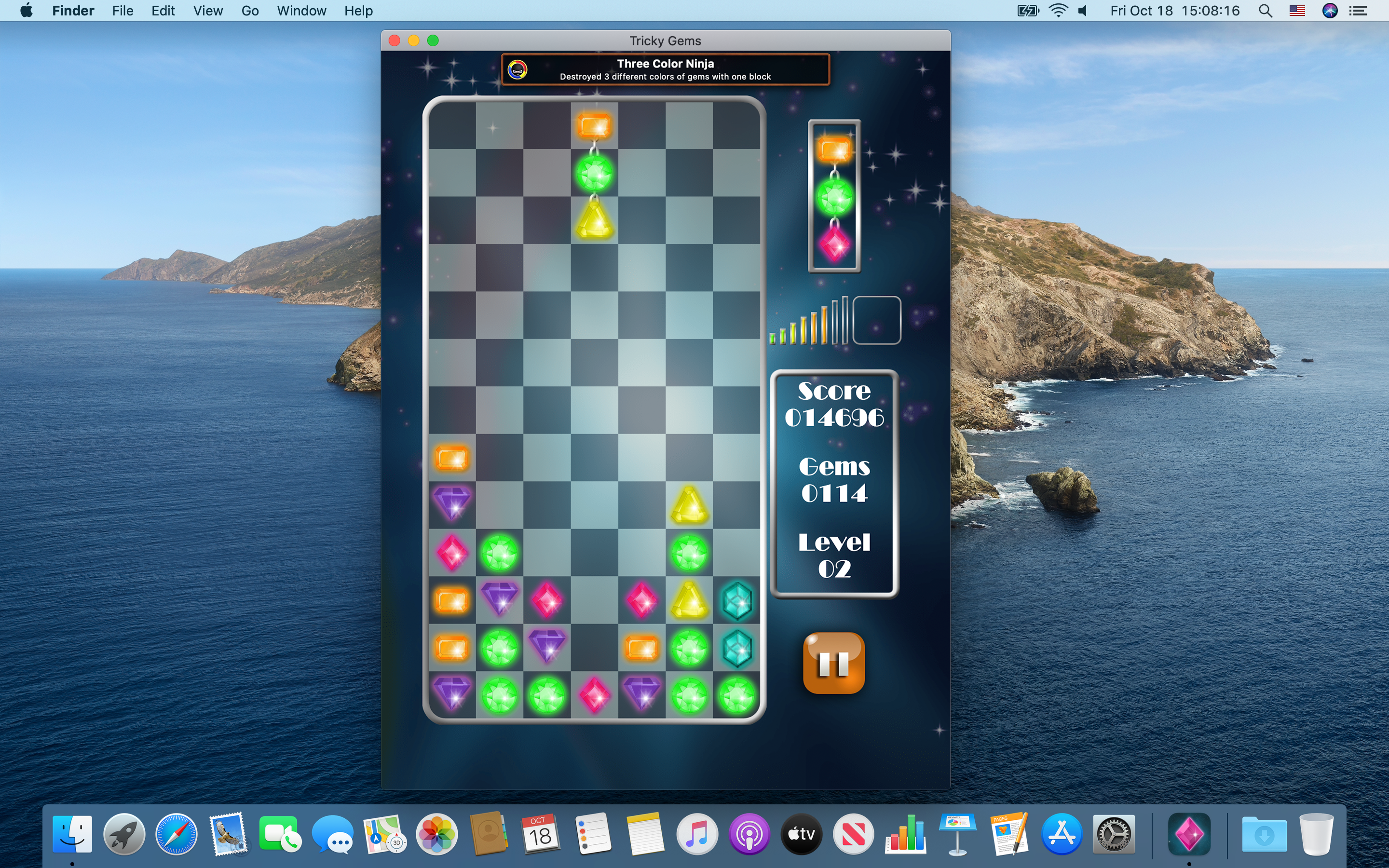
Task: Open Notes from the Dock
Action: pyautogui.click(x=645, y=834)
